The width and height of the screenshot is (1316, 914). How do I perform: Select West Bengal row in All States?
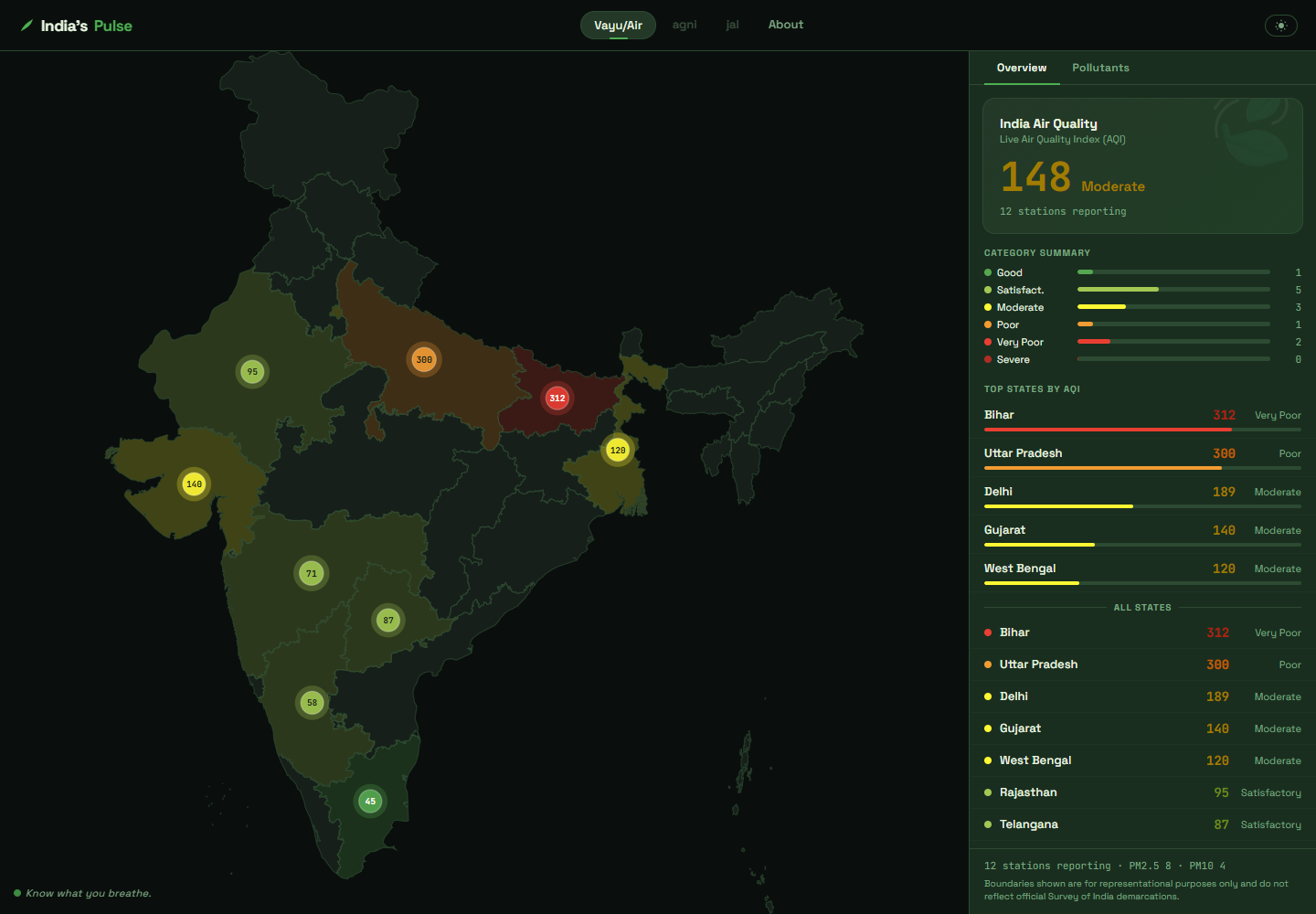tap(1142, 760)
